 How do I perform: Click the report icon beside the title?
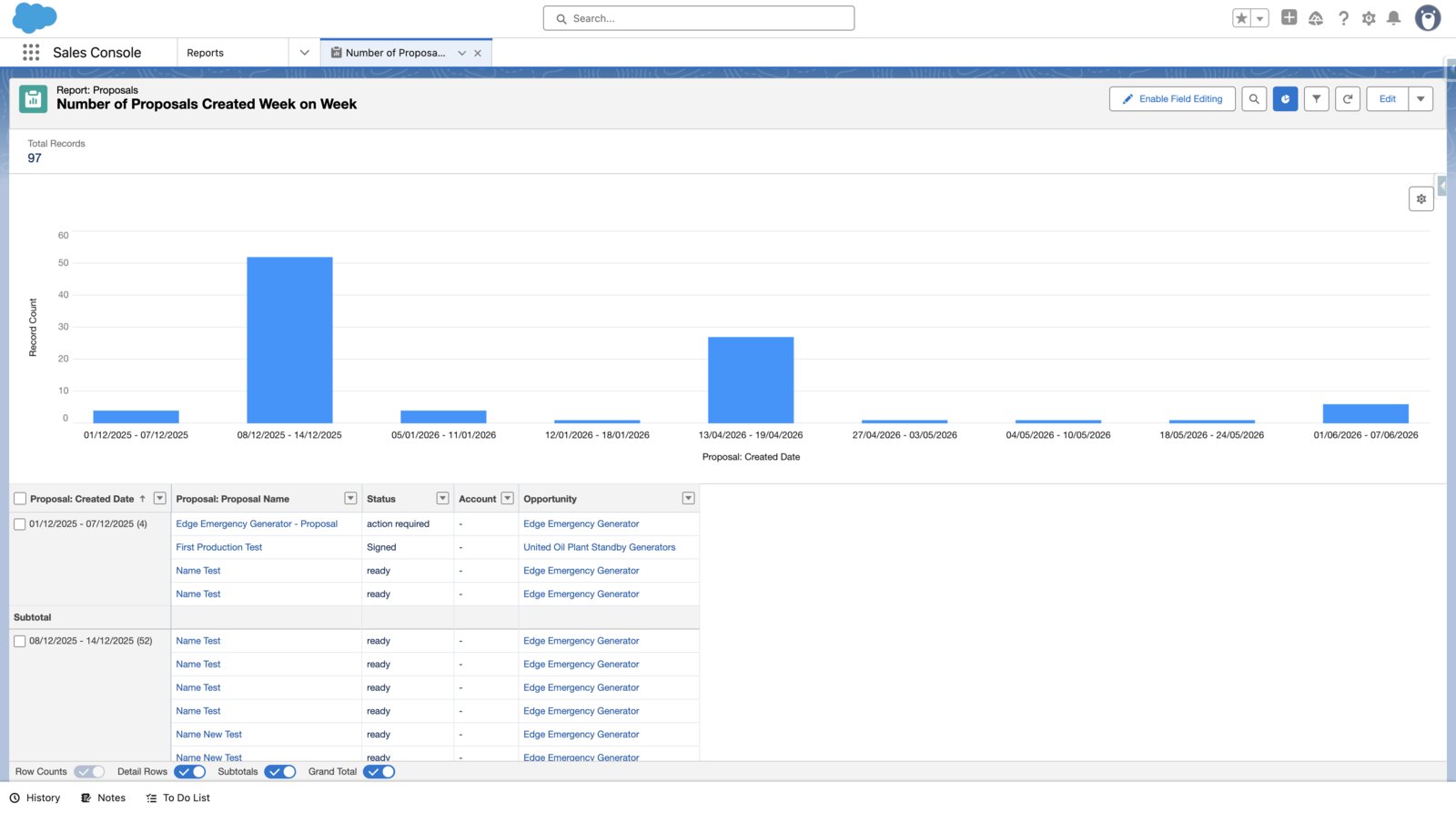tap(34, 98)
